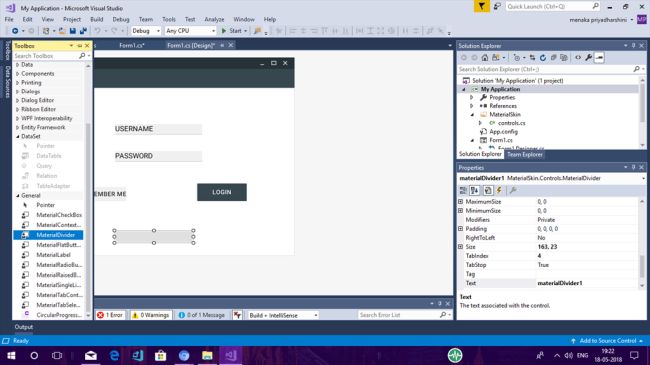Collapse the MaterialSkin folder in Solution Explorer
650x365 pixels.
472,115
